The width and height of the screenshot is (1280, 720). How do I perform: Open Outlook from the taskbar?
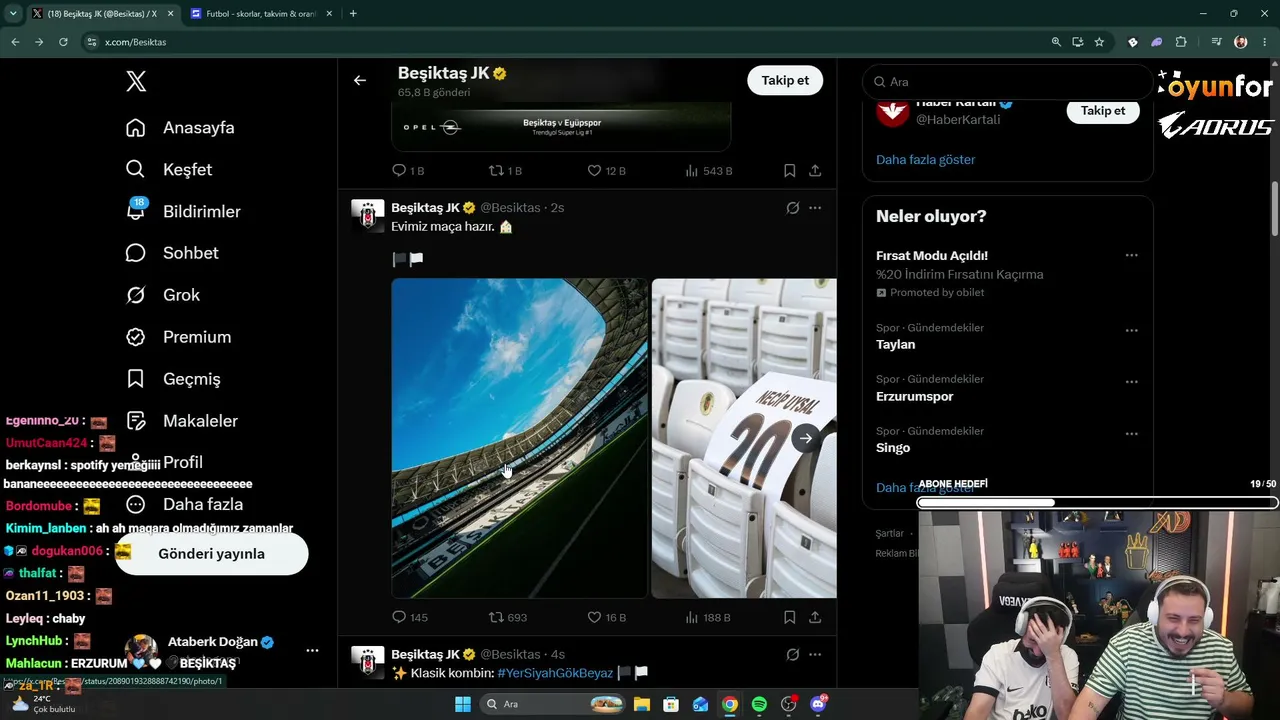[700, 704]
